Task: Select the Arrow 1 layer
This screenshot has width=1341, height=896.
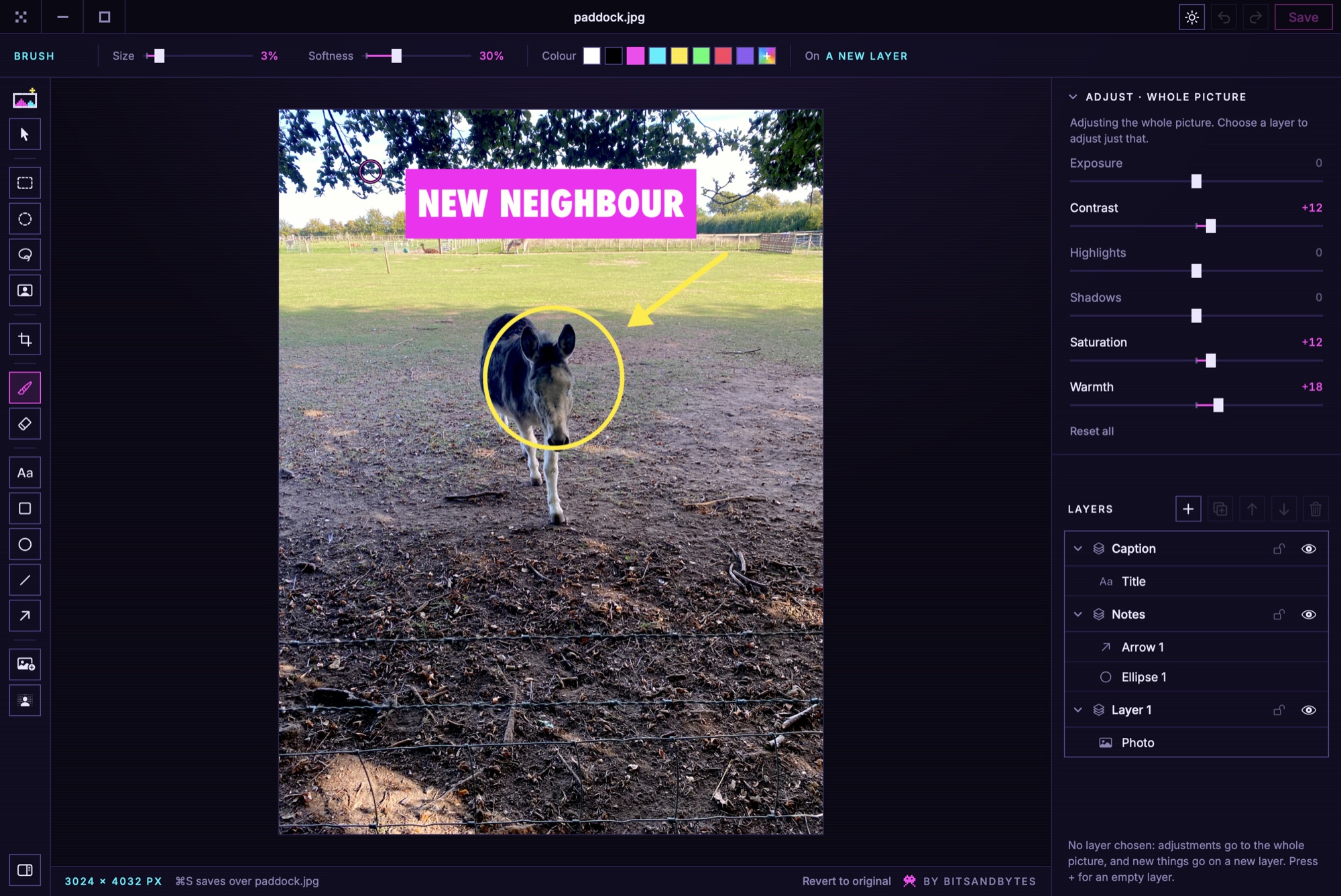Action: coord(1196,647)
